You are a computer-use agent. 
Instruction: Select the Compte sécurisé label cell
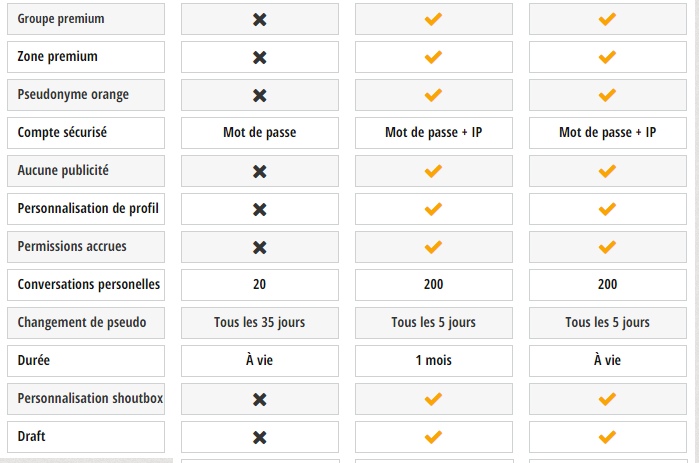[x=86, y=133]
